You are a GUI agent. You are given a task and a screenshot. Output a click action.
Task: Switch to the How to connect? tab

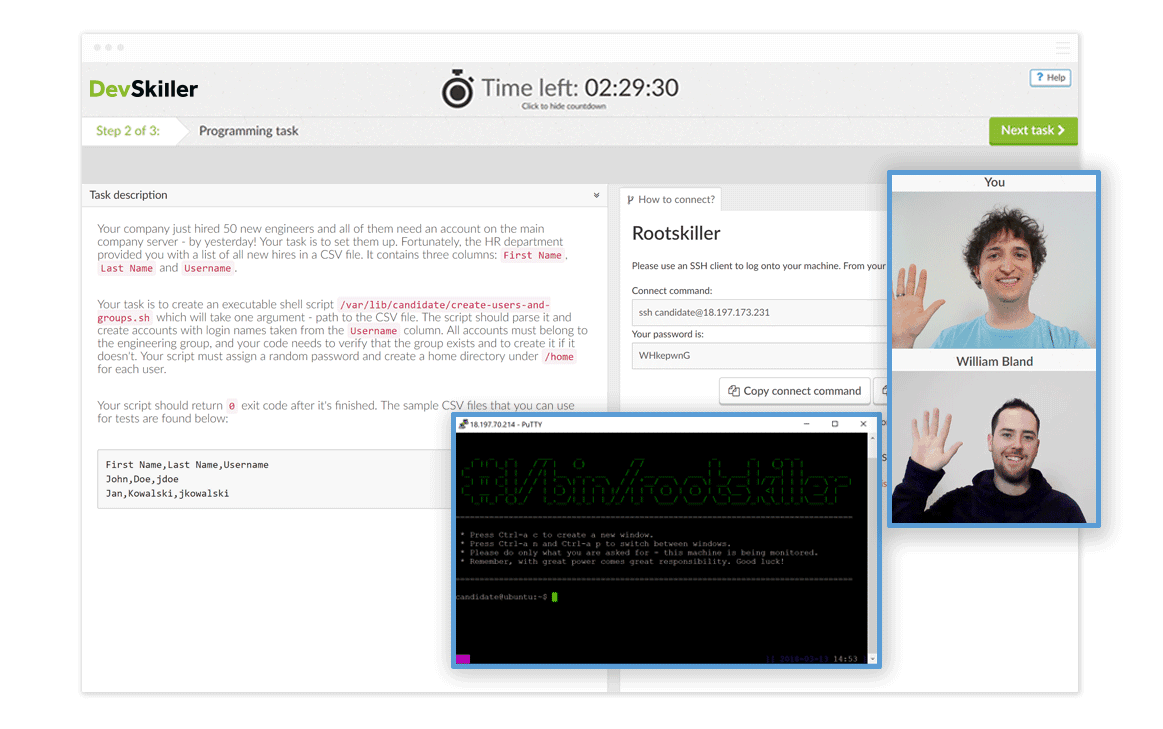click(x=670, y=199)
